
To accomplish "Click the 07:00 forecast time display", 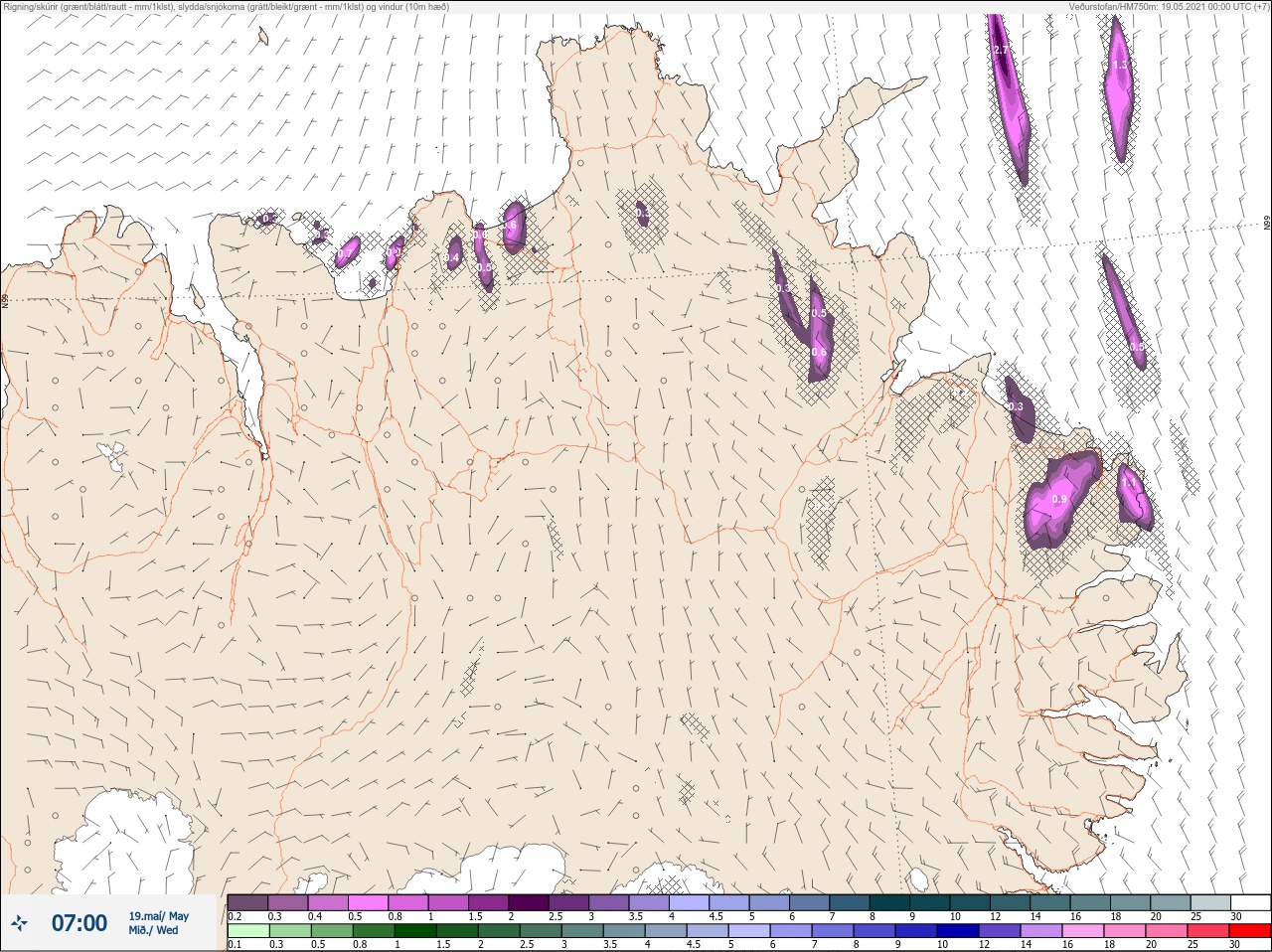I will 79,923.
